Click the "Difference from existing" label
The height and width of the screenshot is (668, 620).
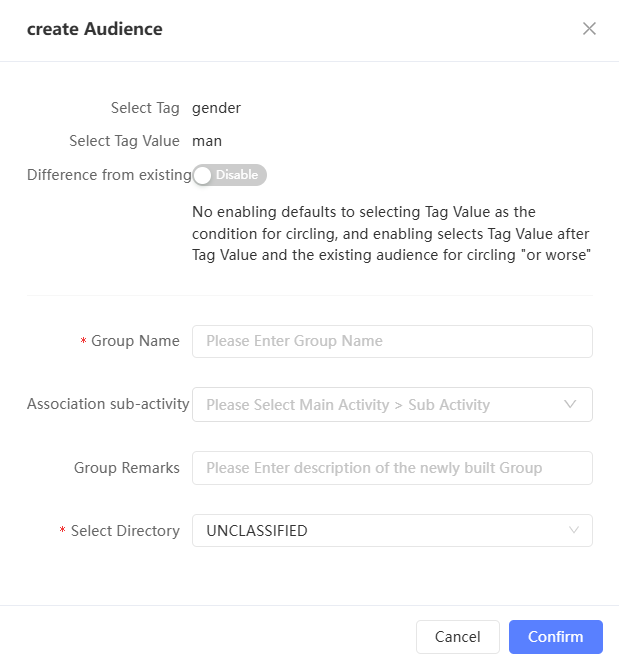coord(109,175)
